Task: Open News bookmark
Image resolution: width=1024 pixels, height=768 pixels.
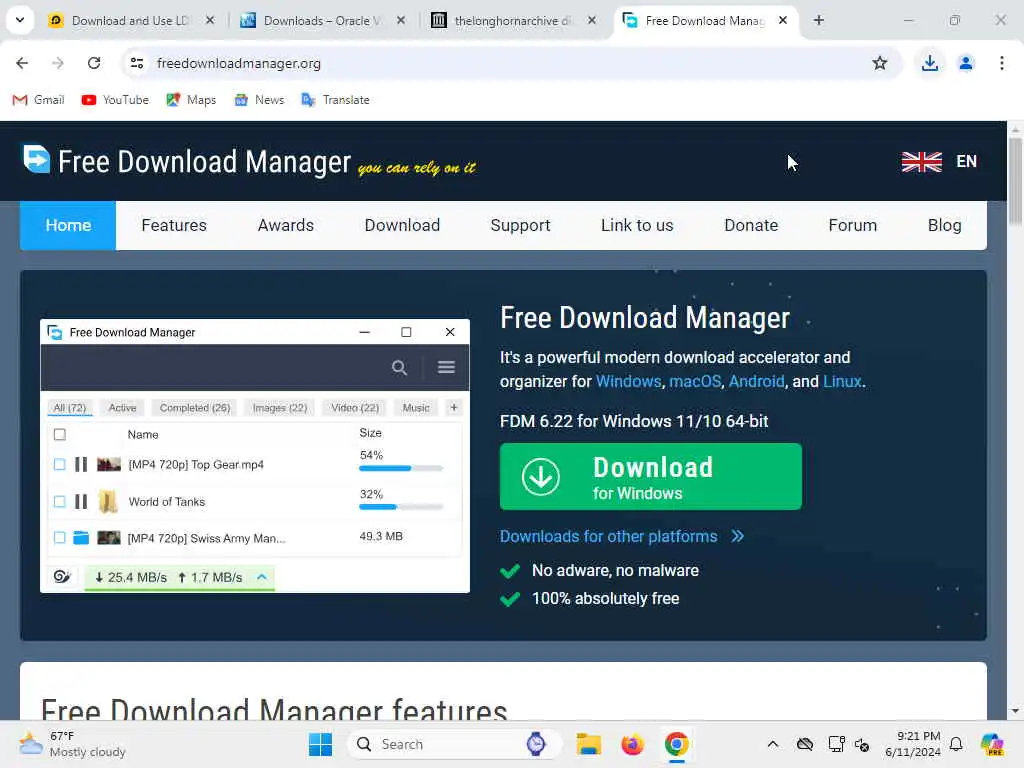Action: coord(259,100)
